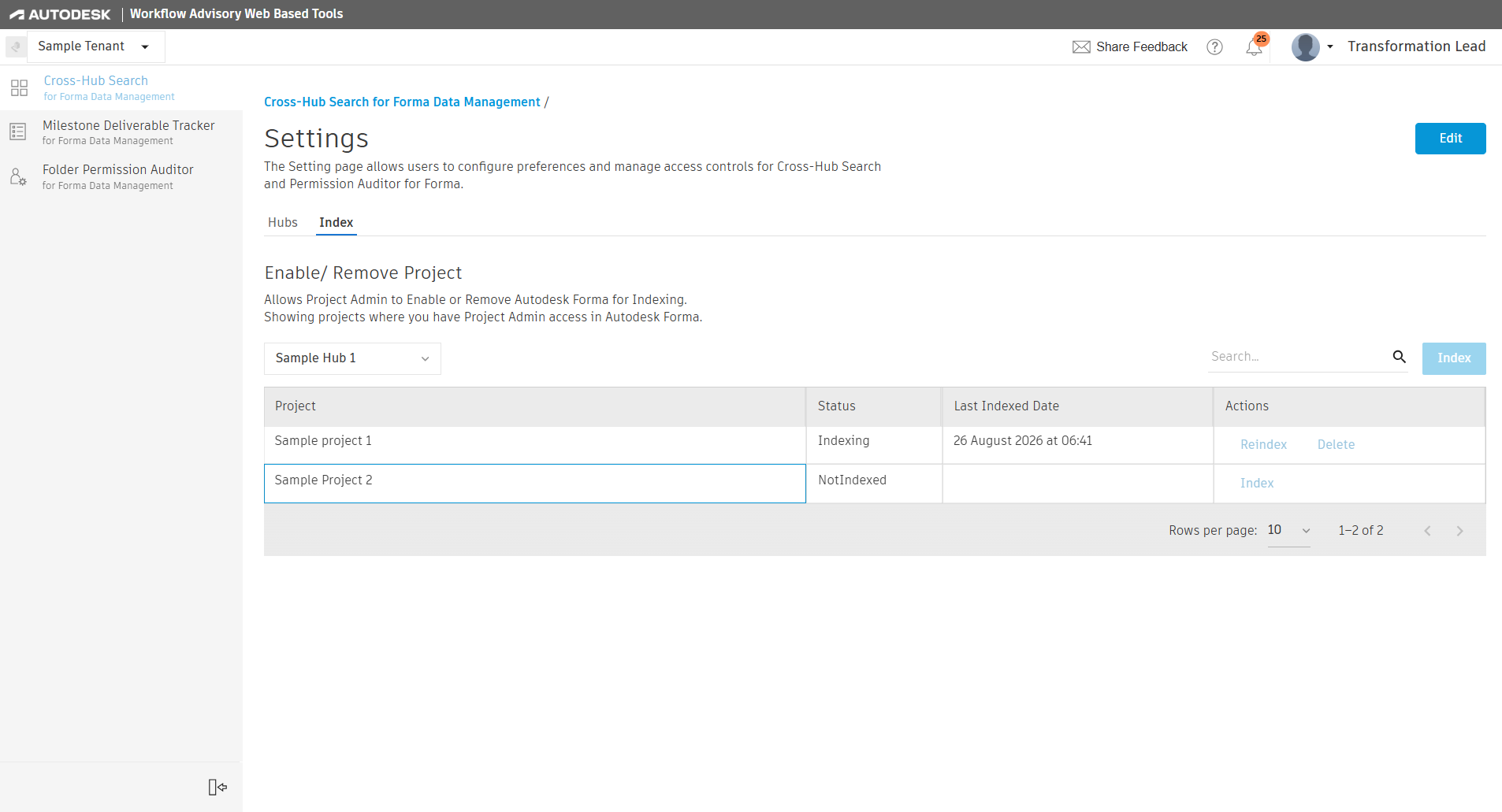Click Reindex for Sample project 1
The width and height of the screenshot is (1502, 812).
(x=1263, y=445)
